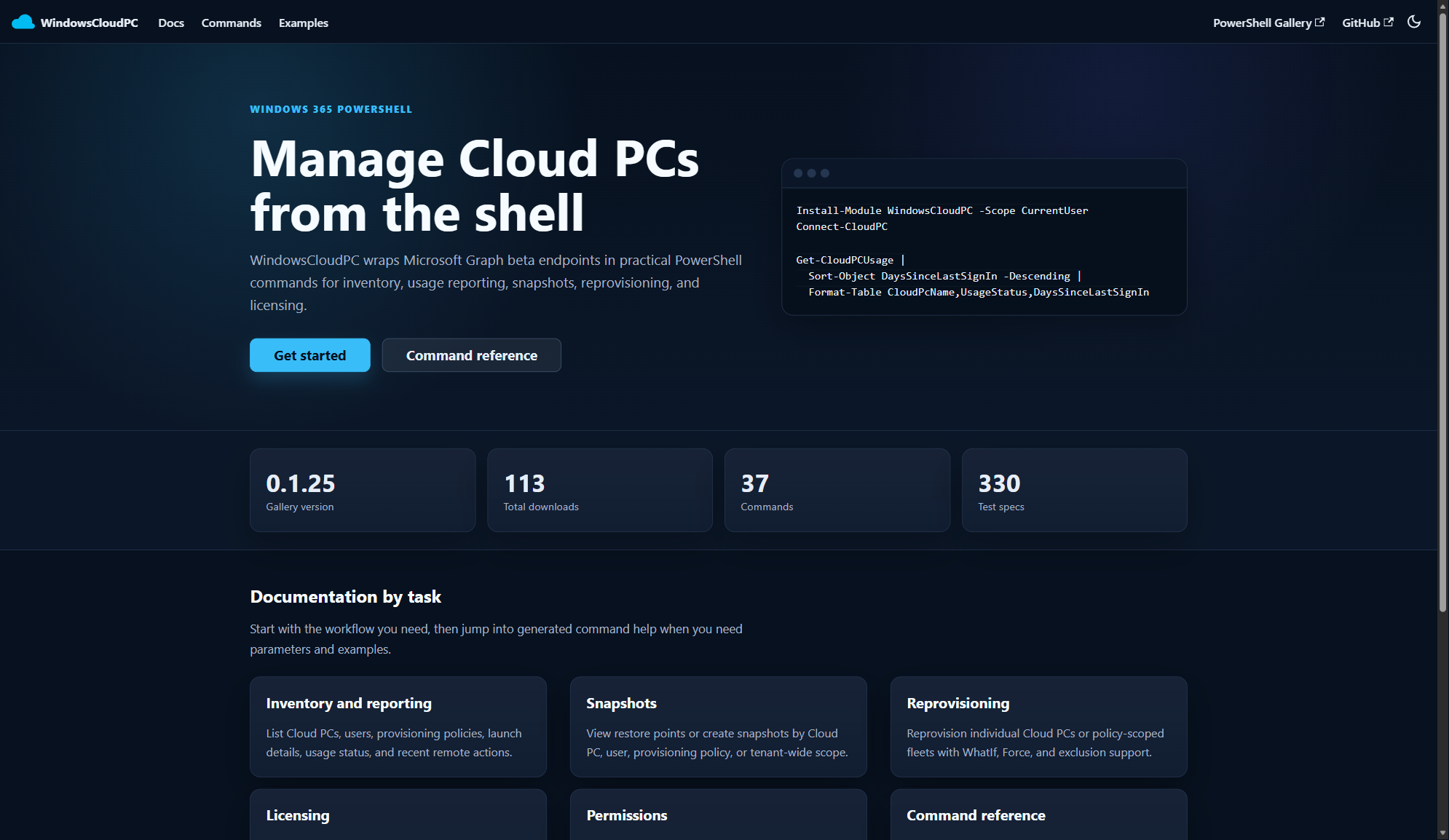The height and width of the screenshot is (840, 1449).
Task: Open the Snapshots documentation card
Action: [719, 727]
